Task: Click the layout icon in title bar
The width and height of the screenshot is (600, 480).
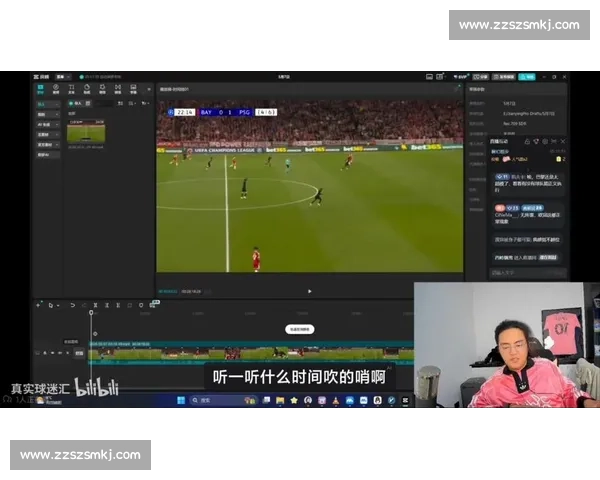Action: [x=429, y=77]
